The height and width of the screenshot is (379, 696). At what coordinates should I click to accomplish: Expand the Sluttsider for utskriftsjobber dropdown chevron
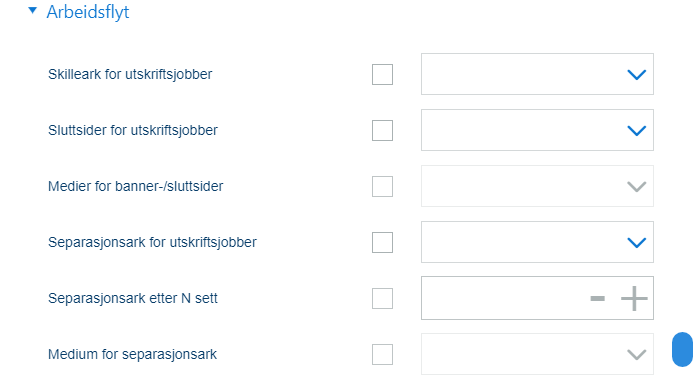pos(636,130)
